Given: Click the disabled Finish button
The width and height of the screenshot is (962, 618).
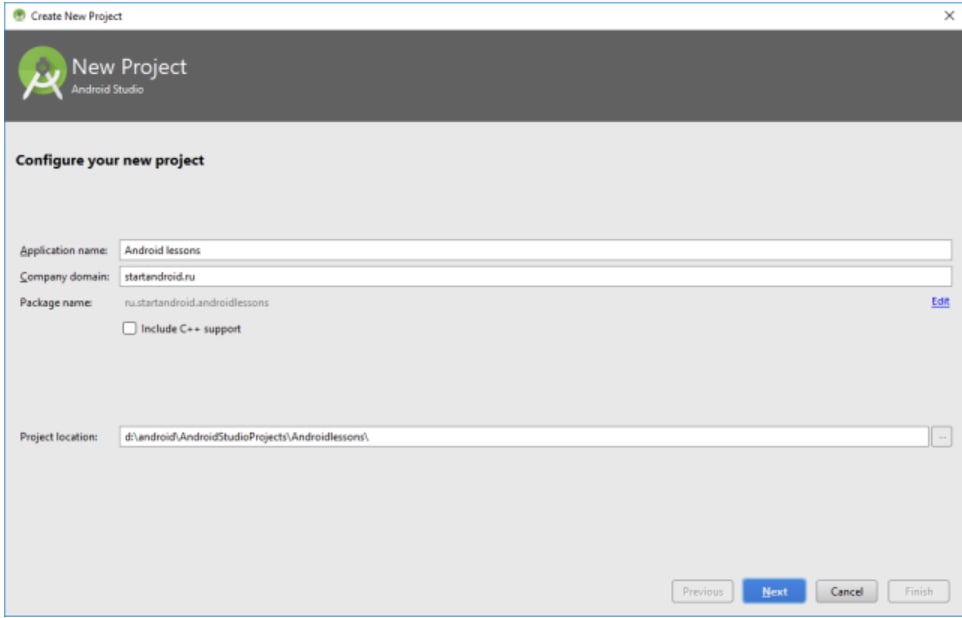Looking at the screenshot, I should click(x=918, y=591).
